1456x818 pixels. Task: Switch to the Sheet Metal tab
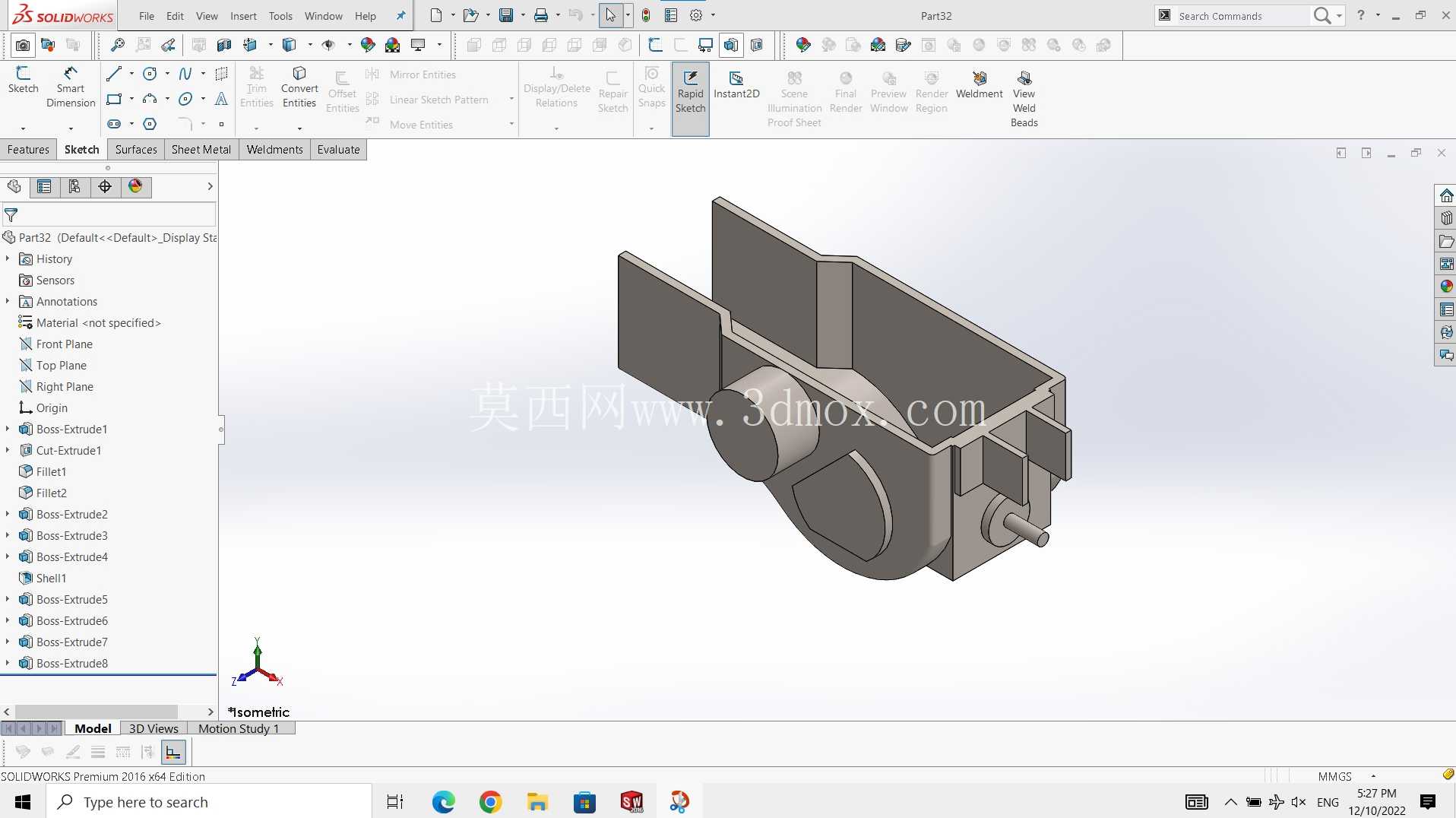(201, 150)
